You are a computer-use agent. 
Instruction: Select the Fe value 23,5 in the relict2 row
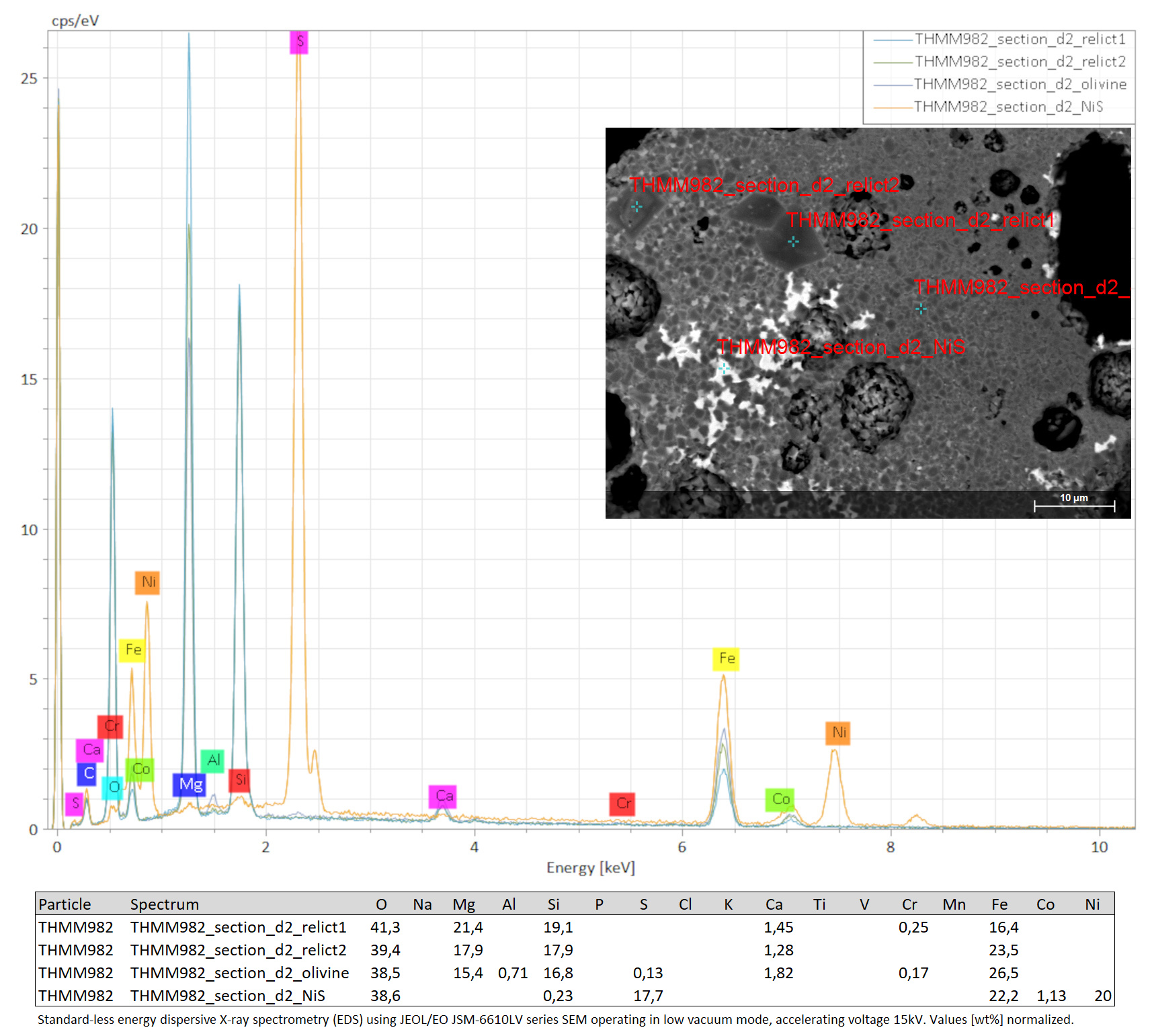[1003, 950]
